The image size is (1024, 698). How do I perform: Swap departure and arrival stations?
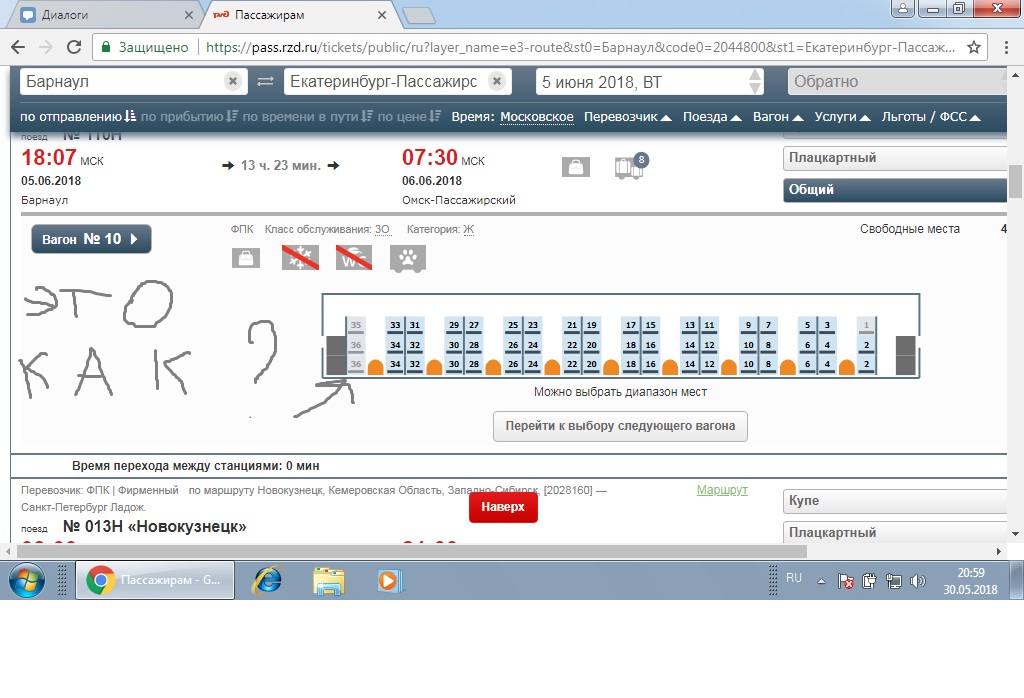click(265, 81)
